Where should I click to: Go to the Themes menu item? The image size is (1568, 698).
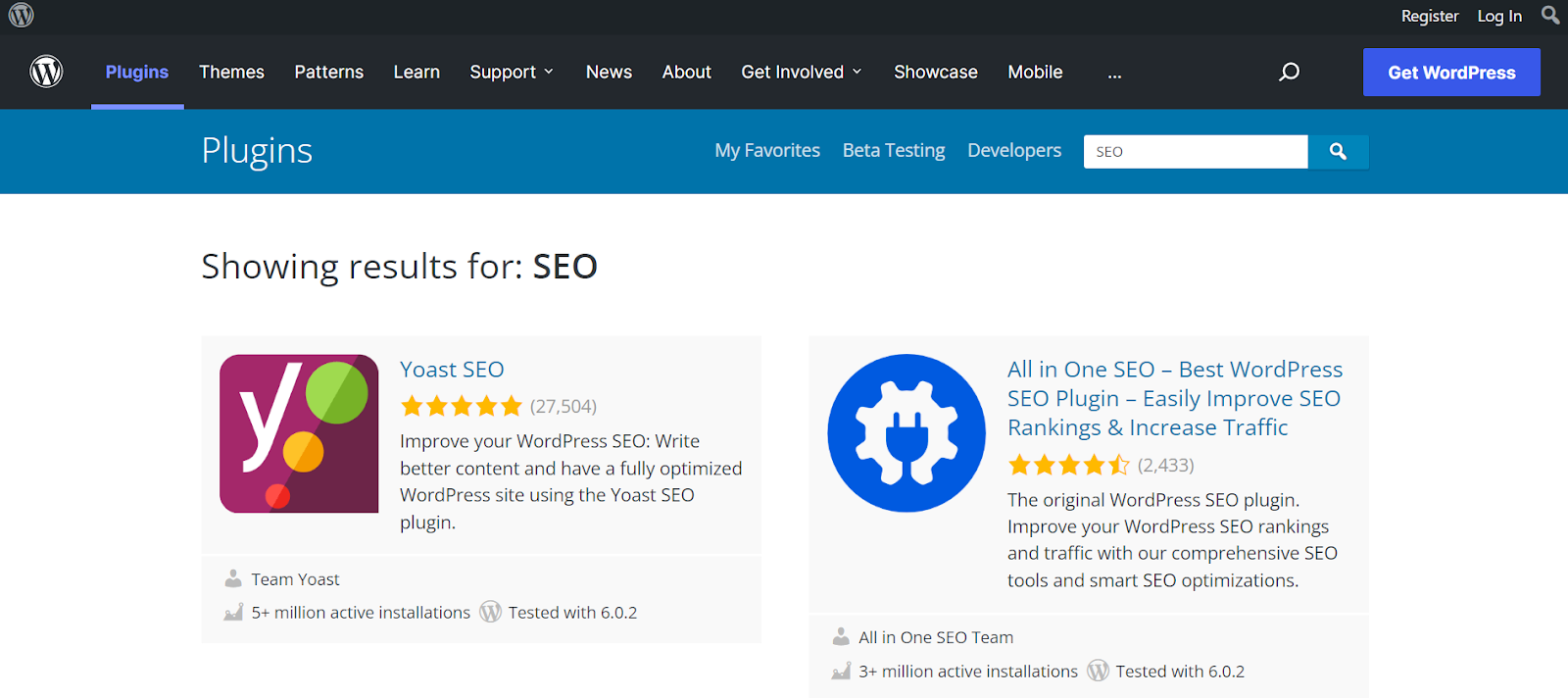click(231, 72)
